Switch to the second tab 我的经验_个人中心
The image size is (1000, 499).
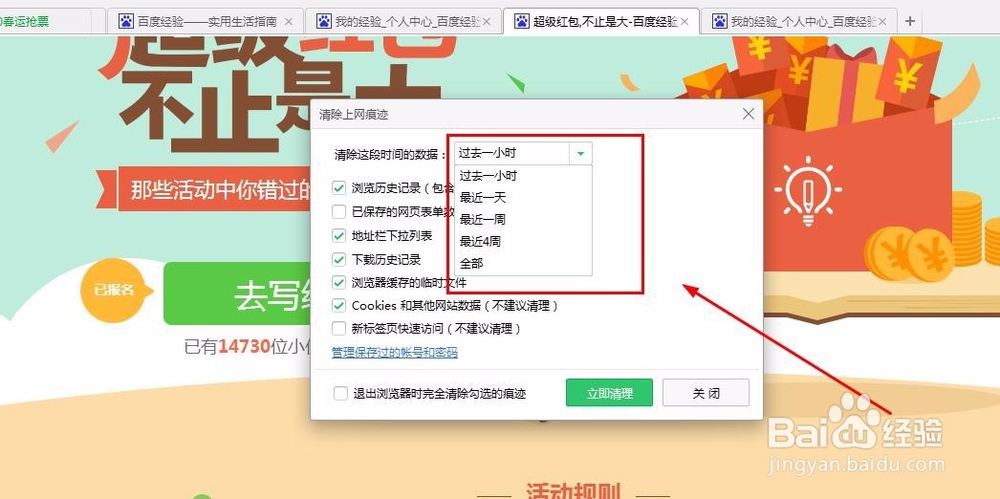coord(404,21)
